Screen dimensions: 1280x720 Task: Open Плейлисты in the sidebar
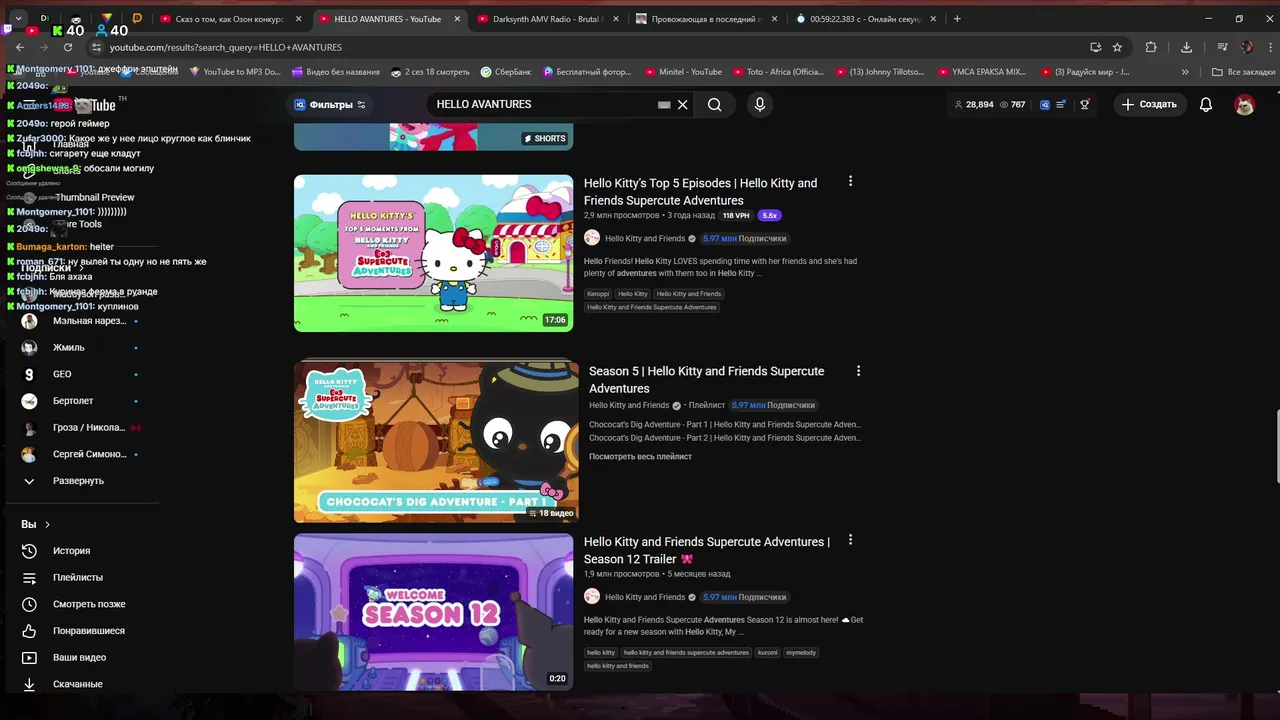tap(78, 577)
